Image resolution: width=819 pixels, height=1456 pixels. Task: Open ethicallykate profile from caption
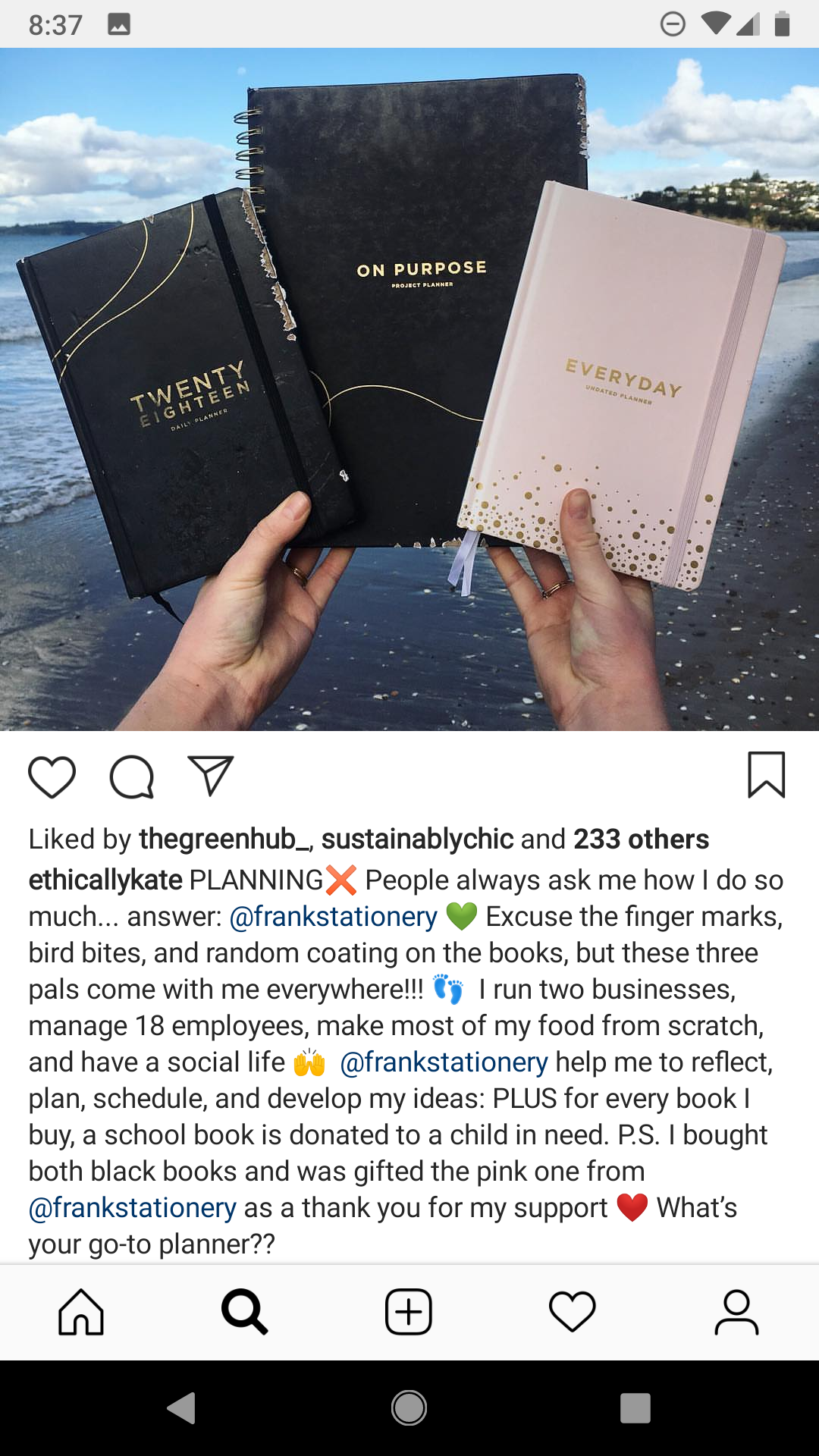tap(105, 880)
